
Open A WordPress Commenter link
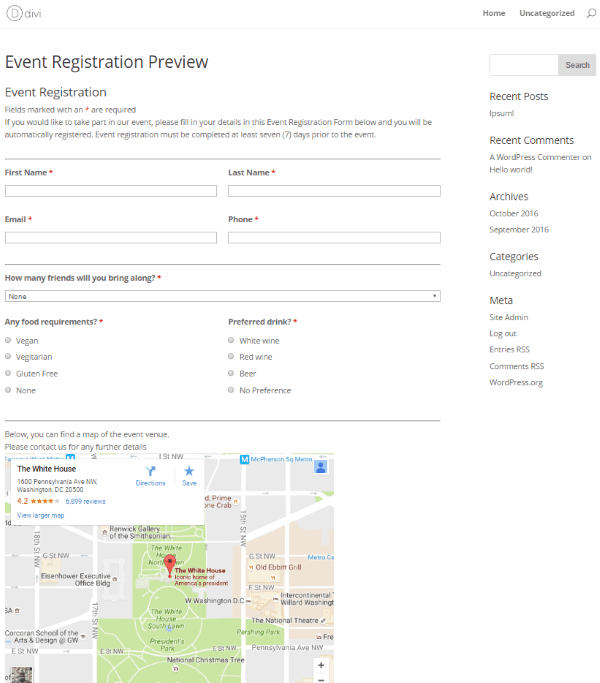tap(535, 157)
